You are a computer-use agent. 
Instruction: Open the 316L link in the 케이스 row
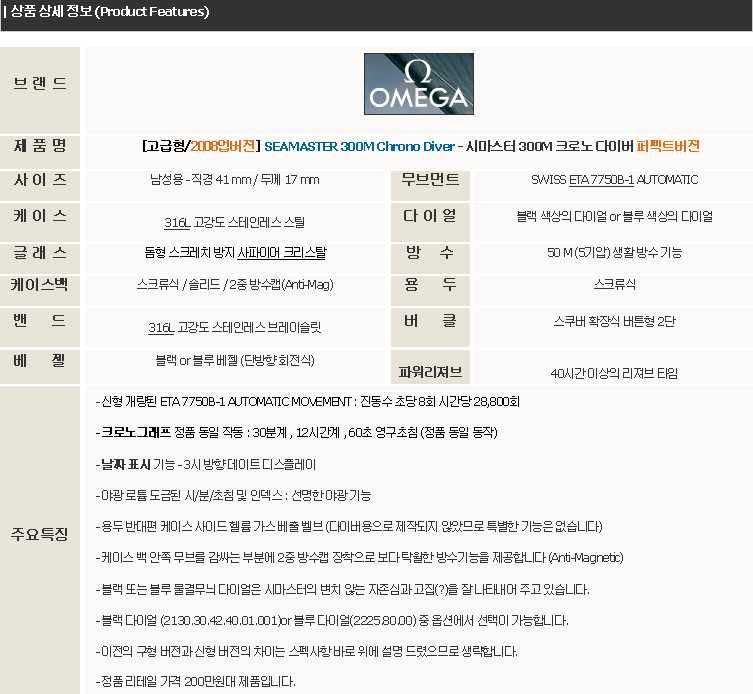coord(177,223)
